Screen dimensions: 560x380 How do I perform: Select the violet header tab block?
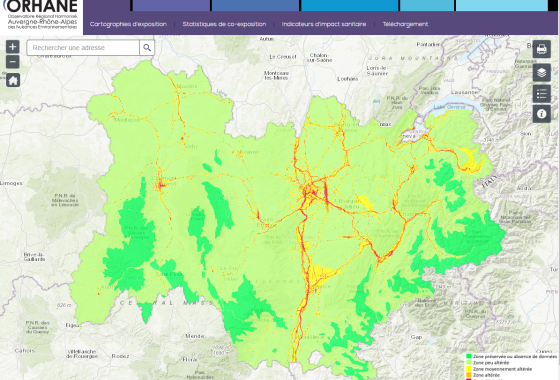pyautogui.click(x=171, y=5)
